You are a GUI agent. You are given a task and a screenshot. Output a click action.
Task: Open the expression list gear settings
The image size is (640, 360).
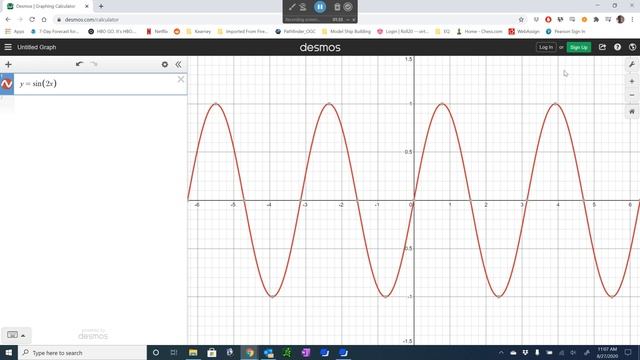coord(164,64)
